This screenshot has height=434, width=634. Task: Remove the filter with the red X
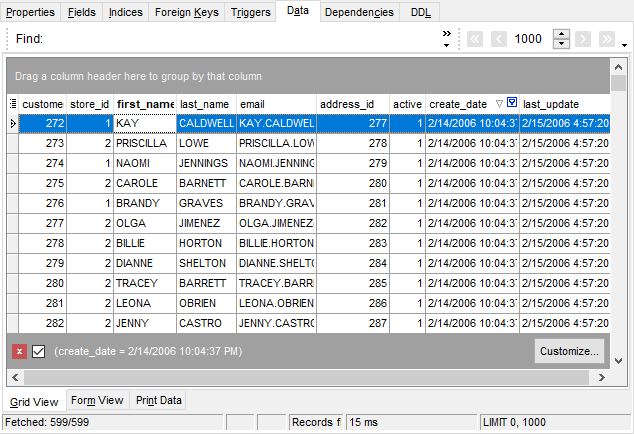click(19, 351)
